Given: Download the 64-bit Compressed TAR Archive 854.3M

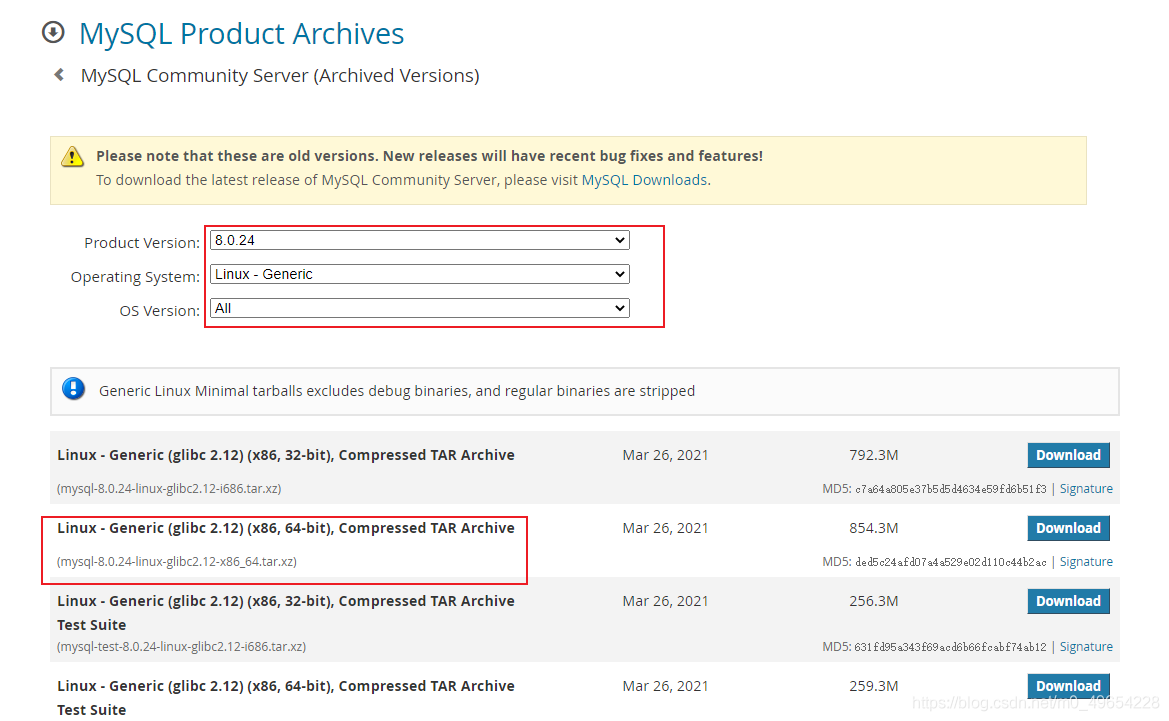Looking at the screenshot, I should (x=1068, y=528).
